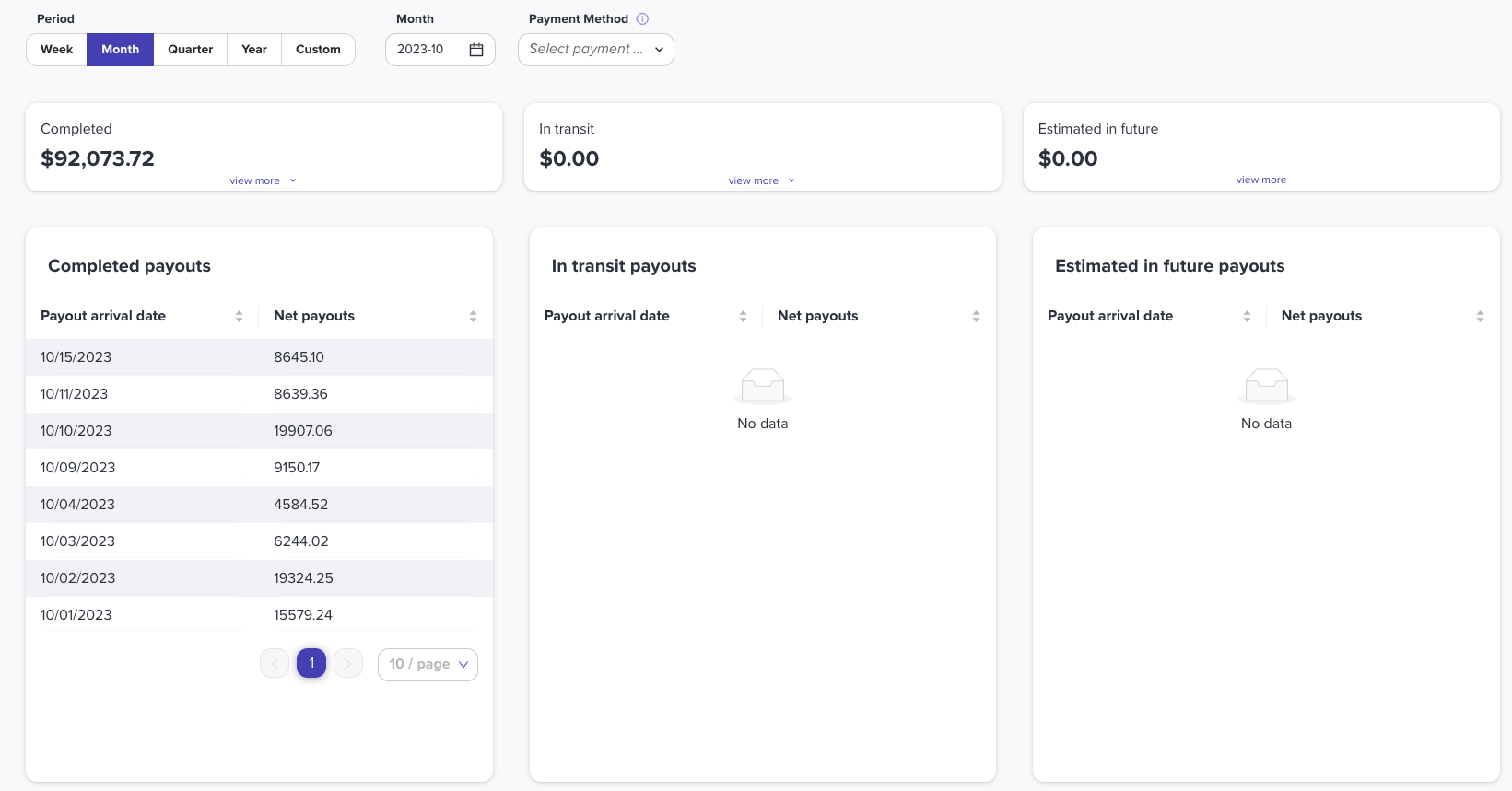Click view more under Estimated in future
The image size is (1512, 791).
1261,180
